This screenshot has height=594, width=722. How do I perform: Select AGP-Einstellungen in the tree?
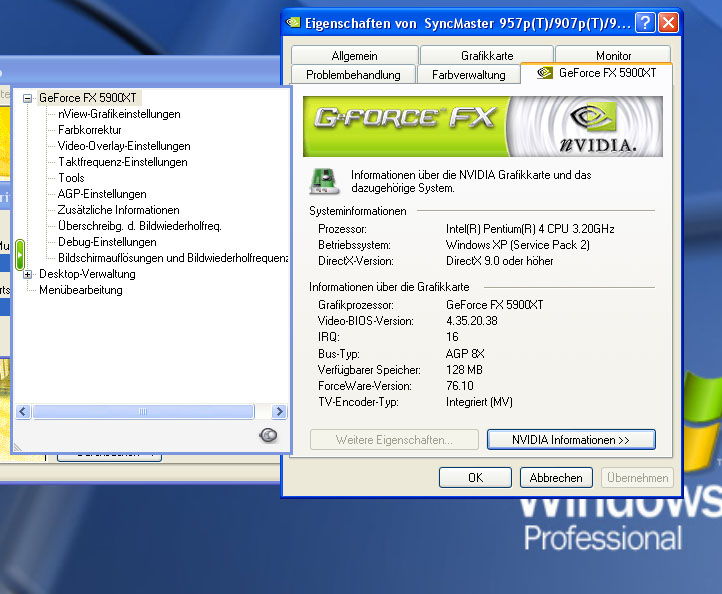click(x=102, y=194)
